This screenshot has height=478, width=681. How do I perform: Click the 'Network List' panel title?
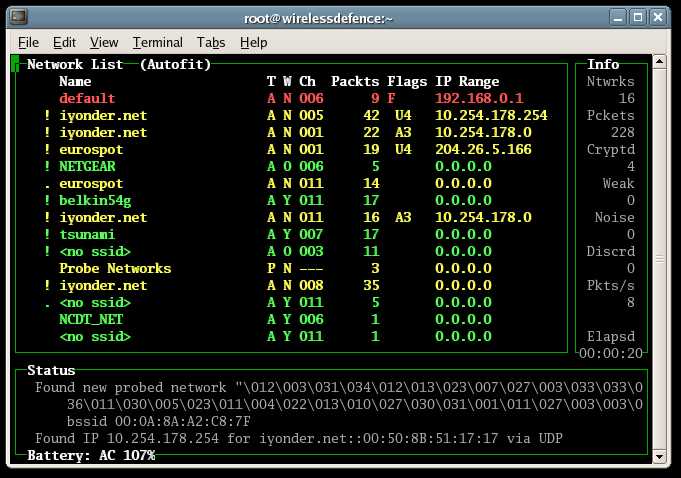tap(75, 65)
